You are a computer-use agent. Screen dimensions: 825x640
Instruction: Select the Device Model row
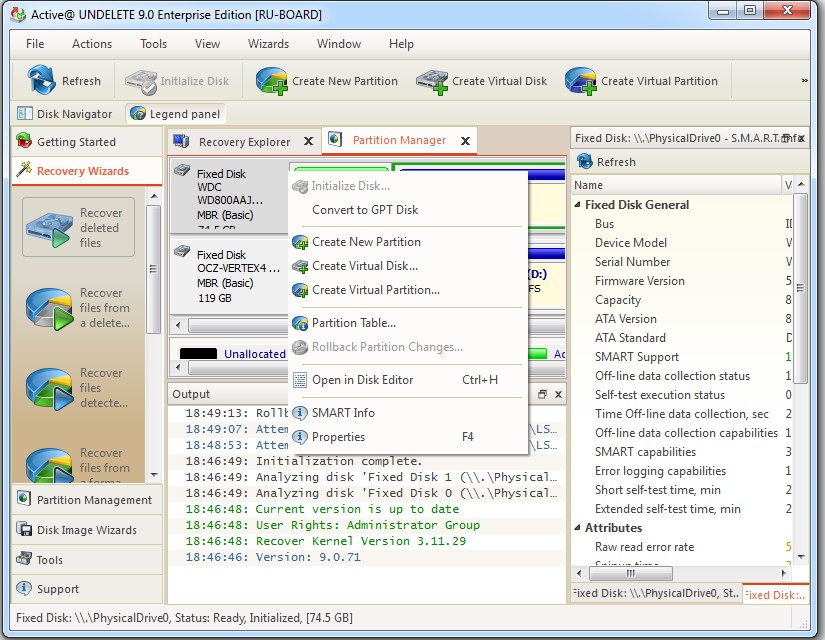coord(683,243)
